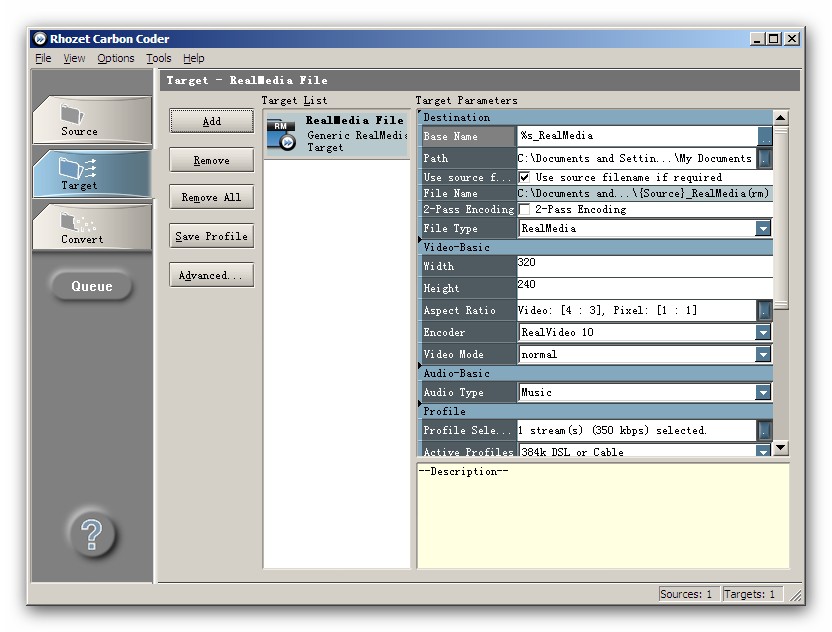Toggle Use source filename if required checkbox
The image size is (832, 632).
525,177
